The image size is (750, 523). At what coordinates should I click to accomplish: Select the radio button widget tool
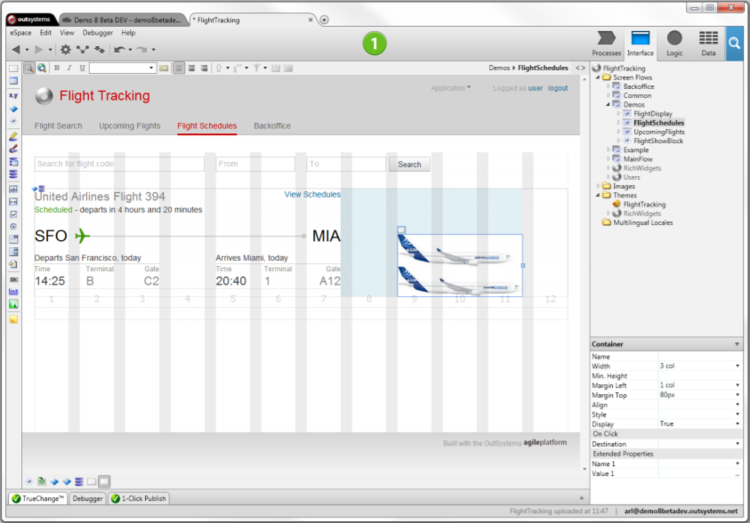[x=13, y=226]
